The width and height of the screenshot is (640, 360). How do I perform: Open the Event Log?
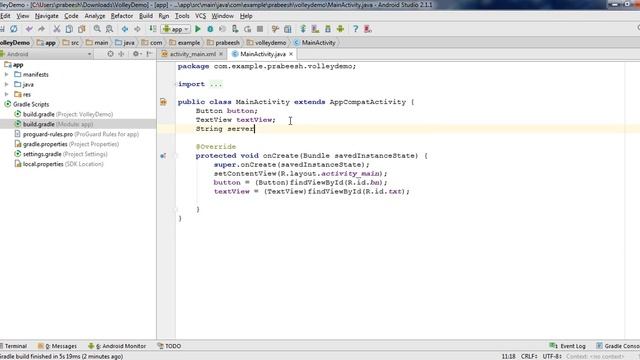pos(568,346)
